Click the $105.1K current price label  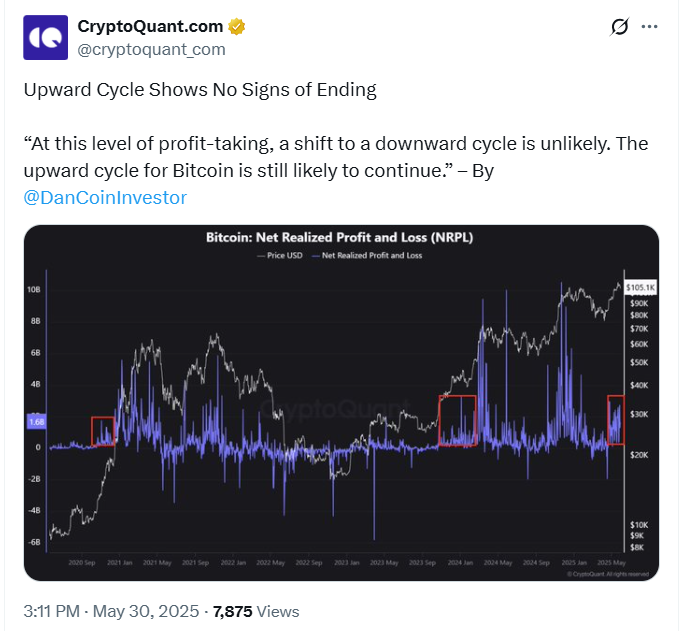click(640, 287)
